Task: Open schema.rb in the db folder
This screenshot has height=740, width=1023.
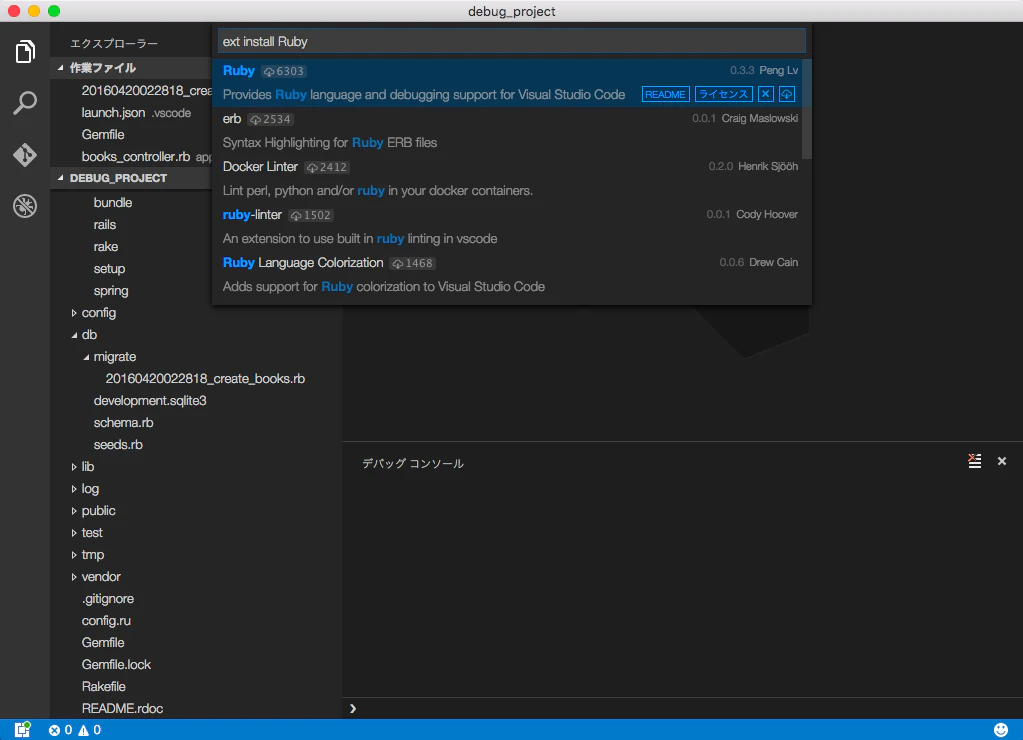Action: pos(123,423)
